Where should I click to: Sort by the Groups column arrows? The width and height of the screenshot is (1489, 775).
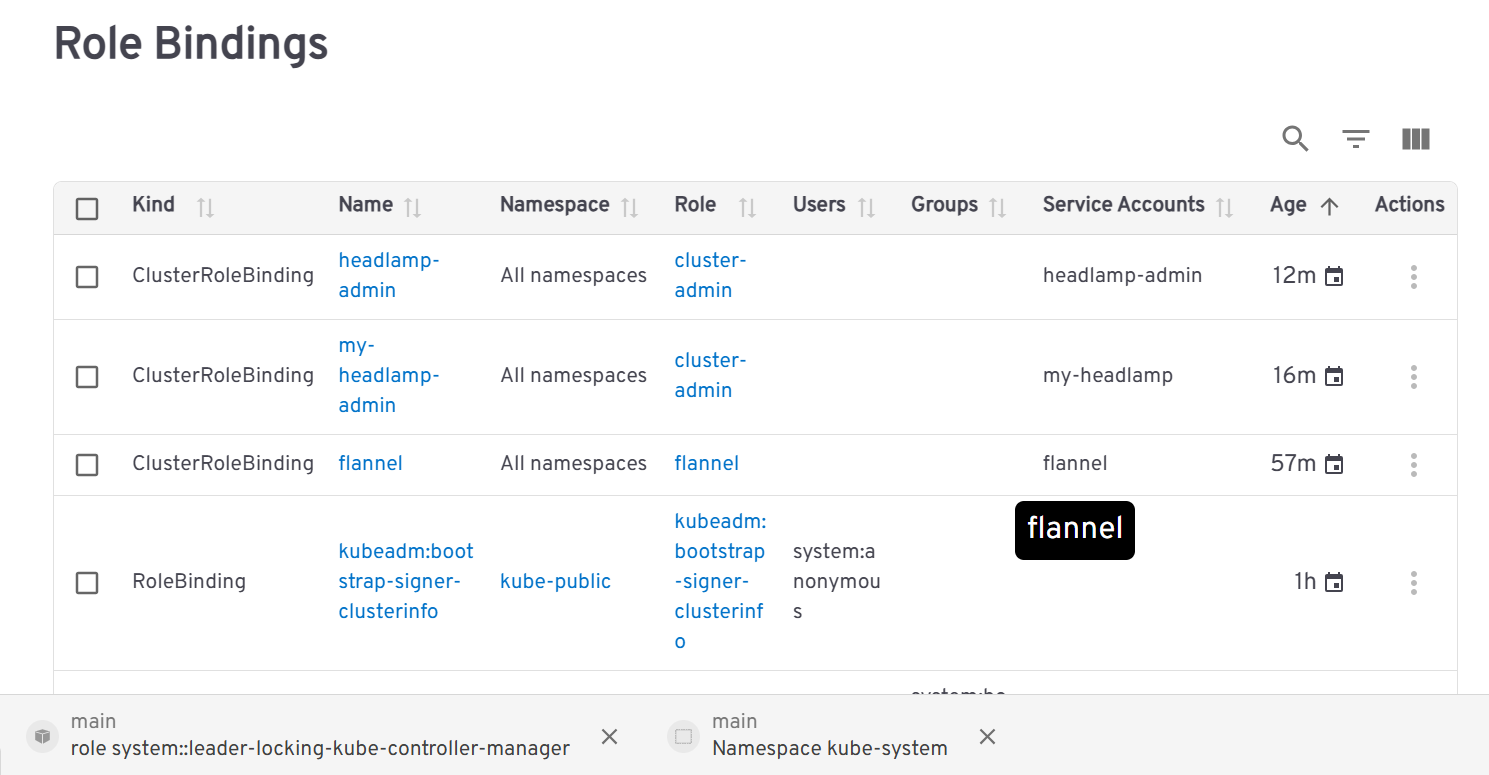point(997,207)
